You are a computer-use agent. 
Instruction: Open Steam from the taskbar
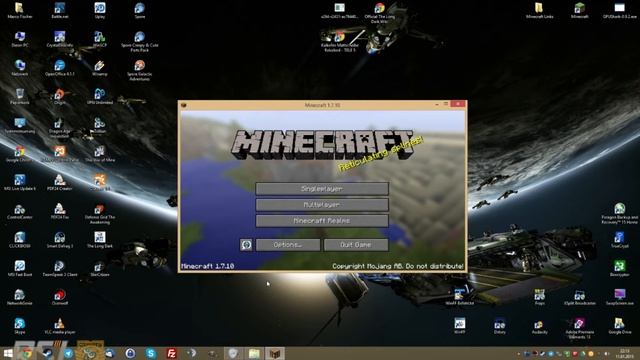coord(47,353)
